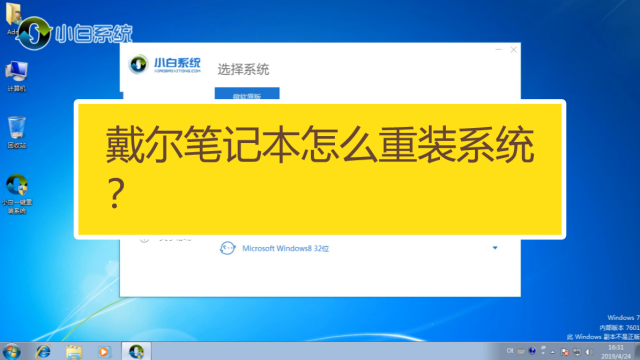Open the 计算机 desktop icon
The height and width of the screenshot is (360, 640).
tap(16, 77)
